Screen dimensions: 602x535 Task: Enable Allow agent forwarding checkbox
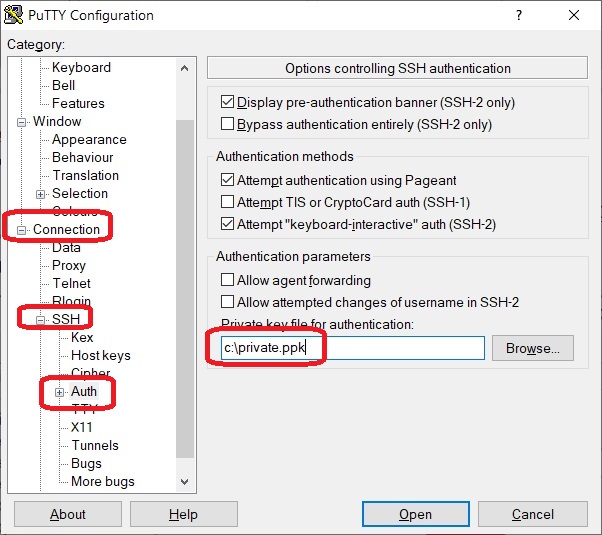[x=227, y=280]
